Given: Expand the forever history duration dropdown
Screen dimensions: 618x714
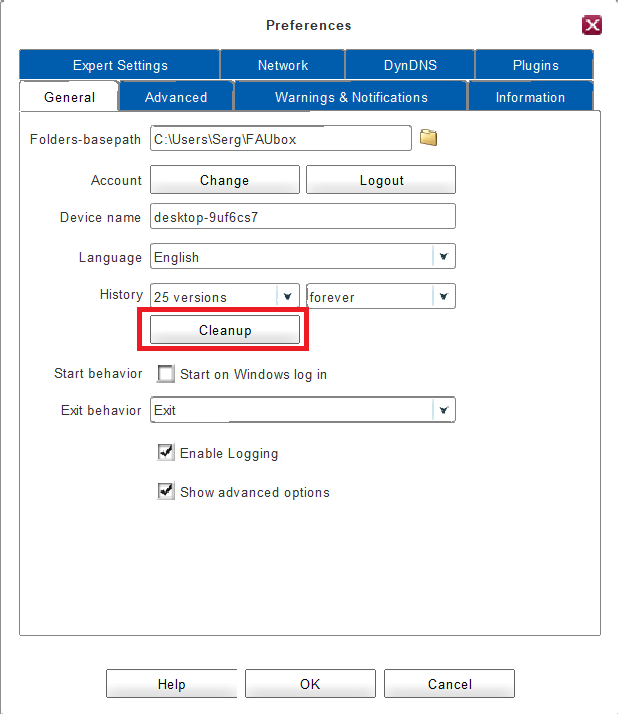Looking at the screenshot, I should 444,296.
